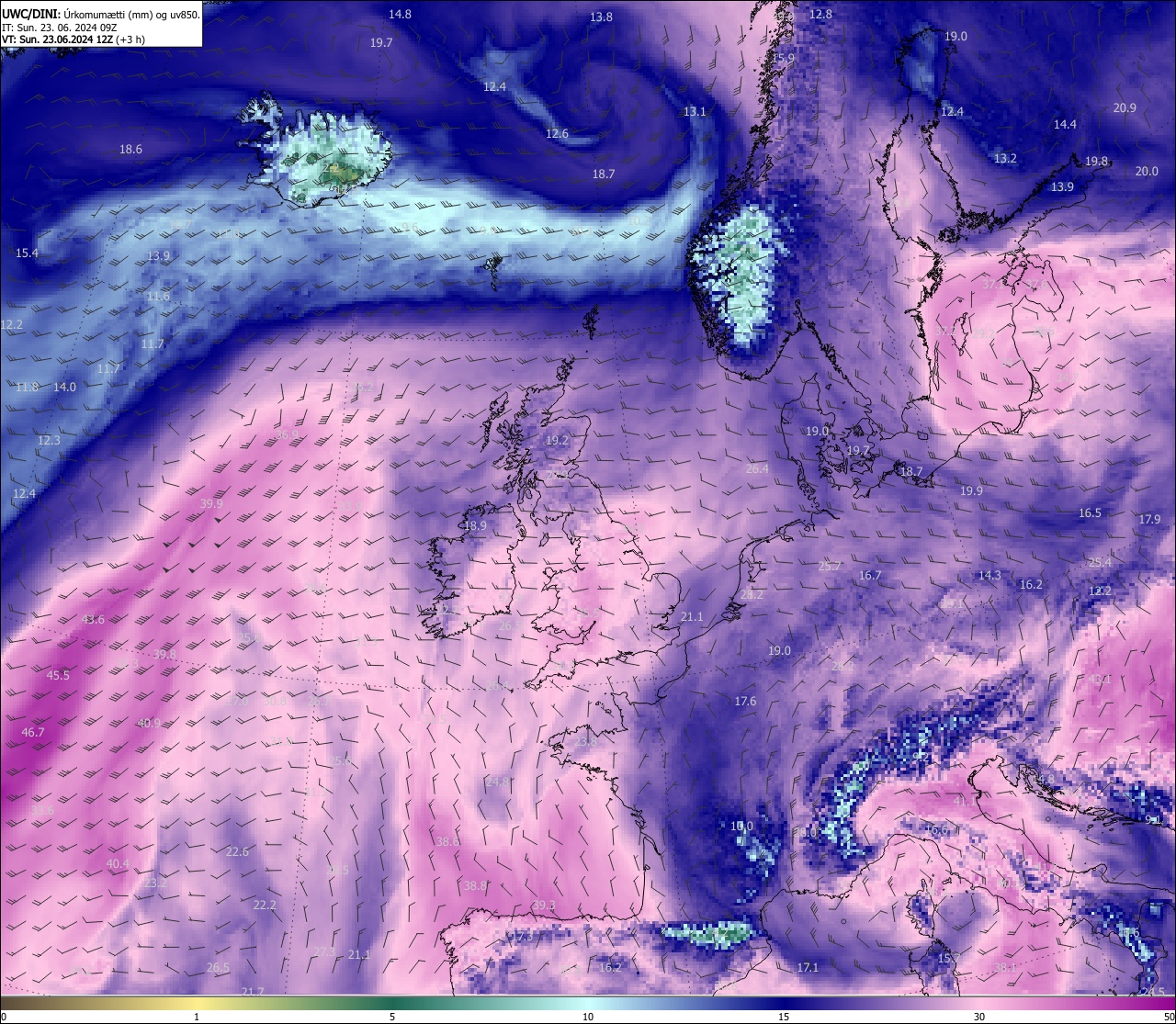Click the color scale tick labeled 10
Screen dimensions: 1176x1024
[588, 1017]
